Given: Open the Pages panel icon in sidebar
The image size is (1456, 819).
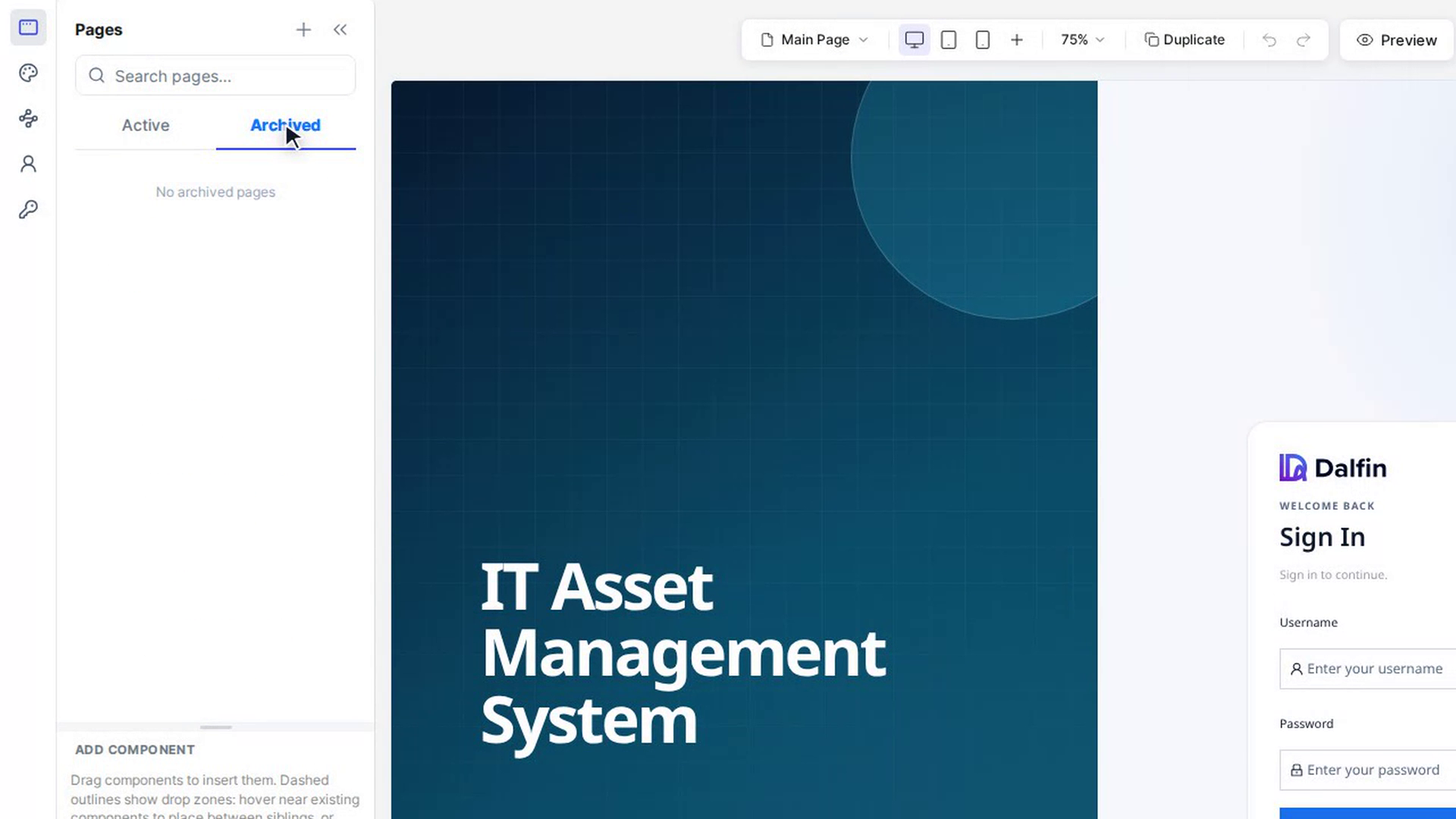Looking at the screenshot, I should coord(28,27).
